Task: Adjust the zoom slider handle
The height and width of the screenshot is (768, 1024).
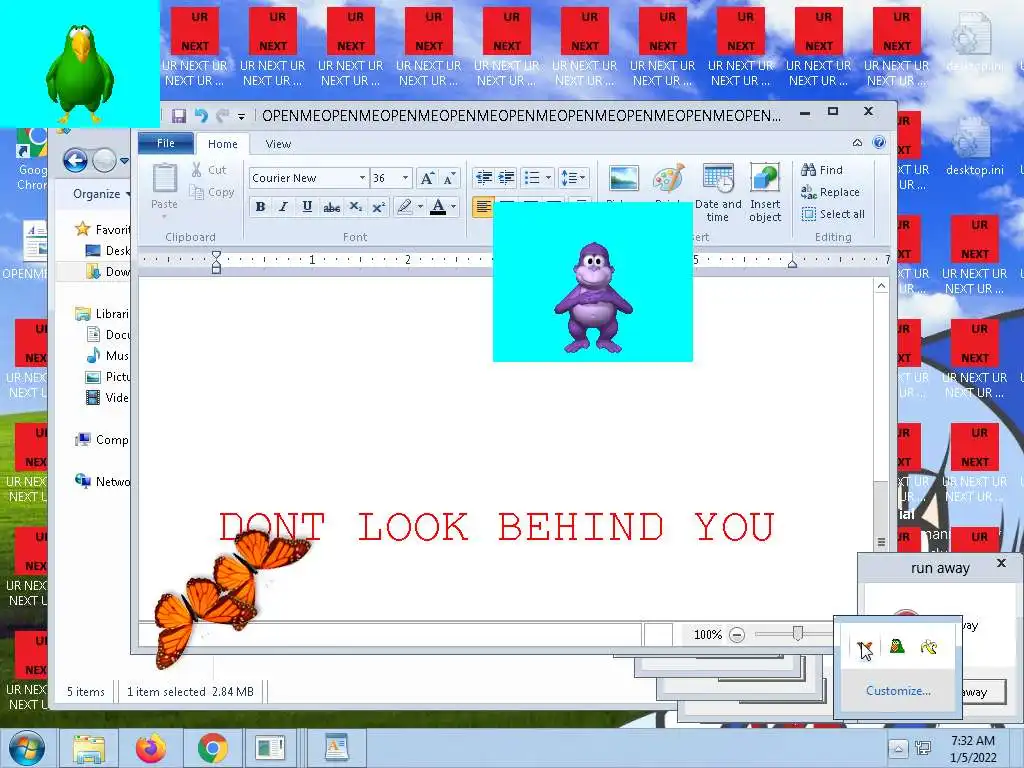Action: [797, 633]
